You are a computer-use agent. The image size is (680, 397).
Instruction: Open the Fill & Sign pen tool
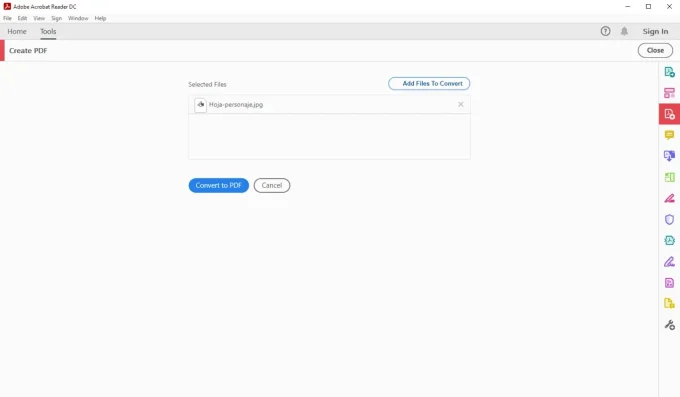tap(669, 262)
